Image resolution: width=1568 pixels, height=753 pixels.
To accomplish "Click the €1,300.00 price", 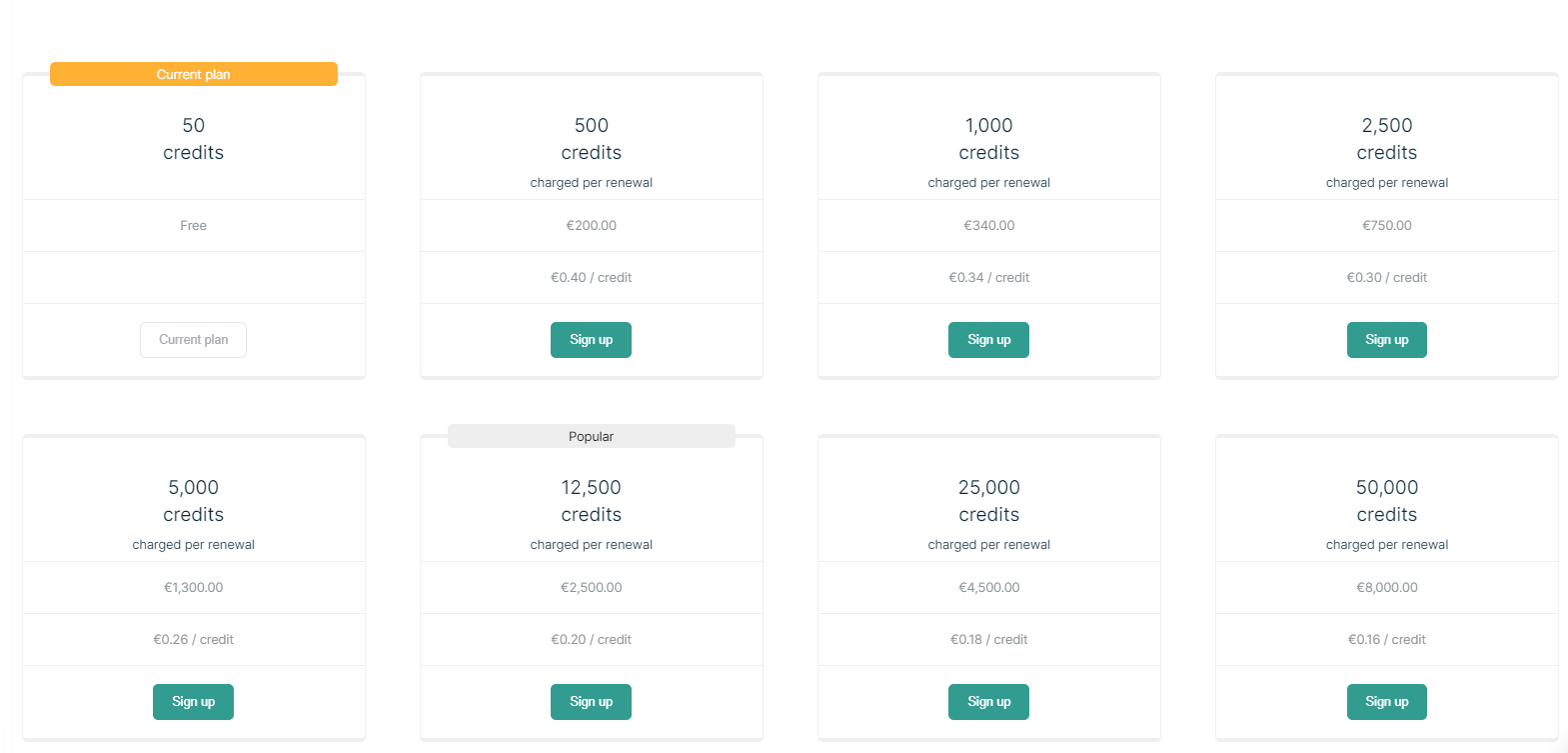I will tap(194, 588).
